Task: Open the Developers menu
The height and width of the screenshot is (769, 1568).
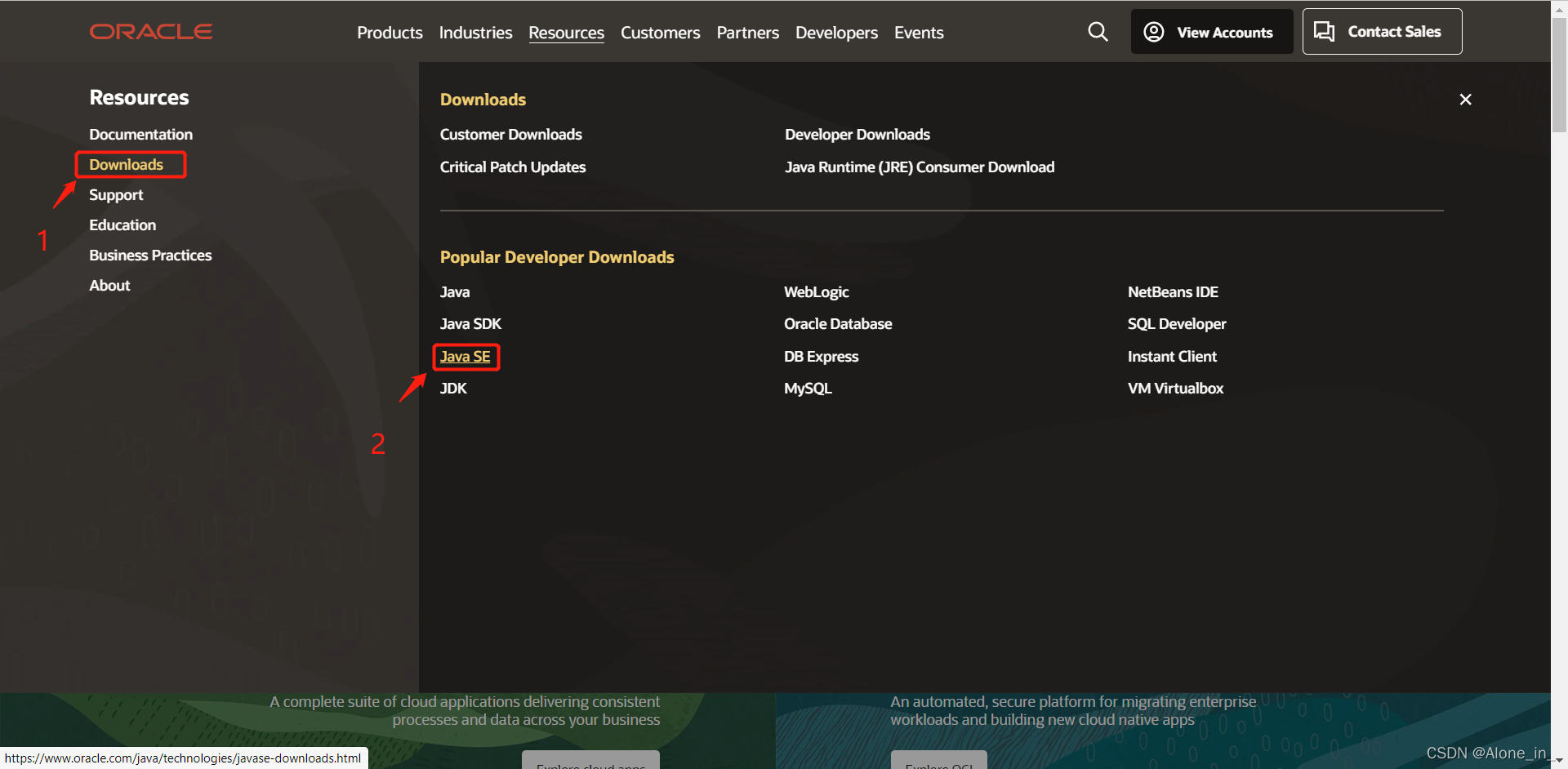Action: [836, 33]
